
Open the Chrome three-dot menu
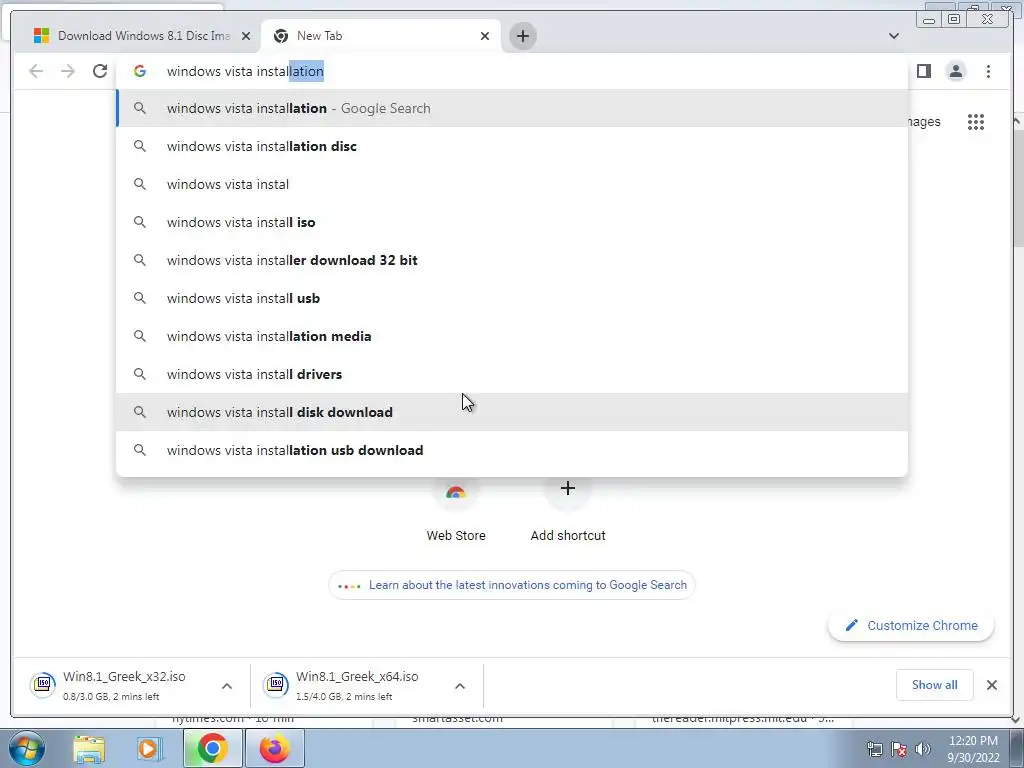pyautogui.click(x=988, y=71)
